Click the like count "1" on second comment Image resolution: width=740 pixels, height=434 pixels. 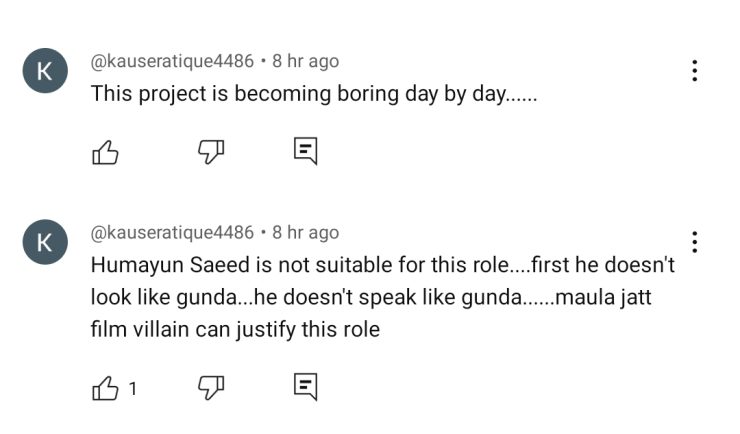click(x=133, y=389)
